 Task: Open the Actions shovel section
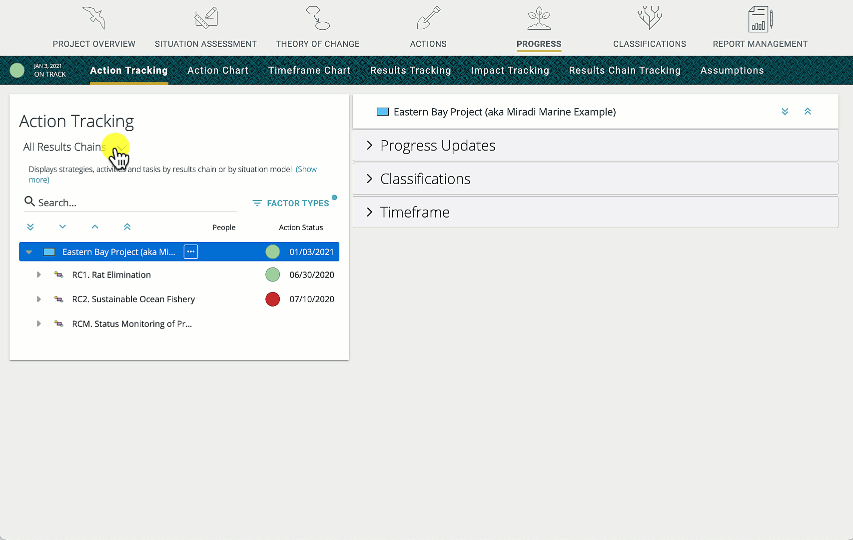point(428,27)
